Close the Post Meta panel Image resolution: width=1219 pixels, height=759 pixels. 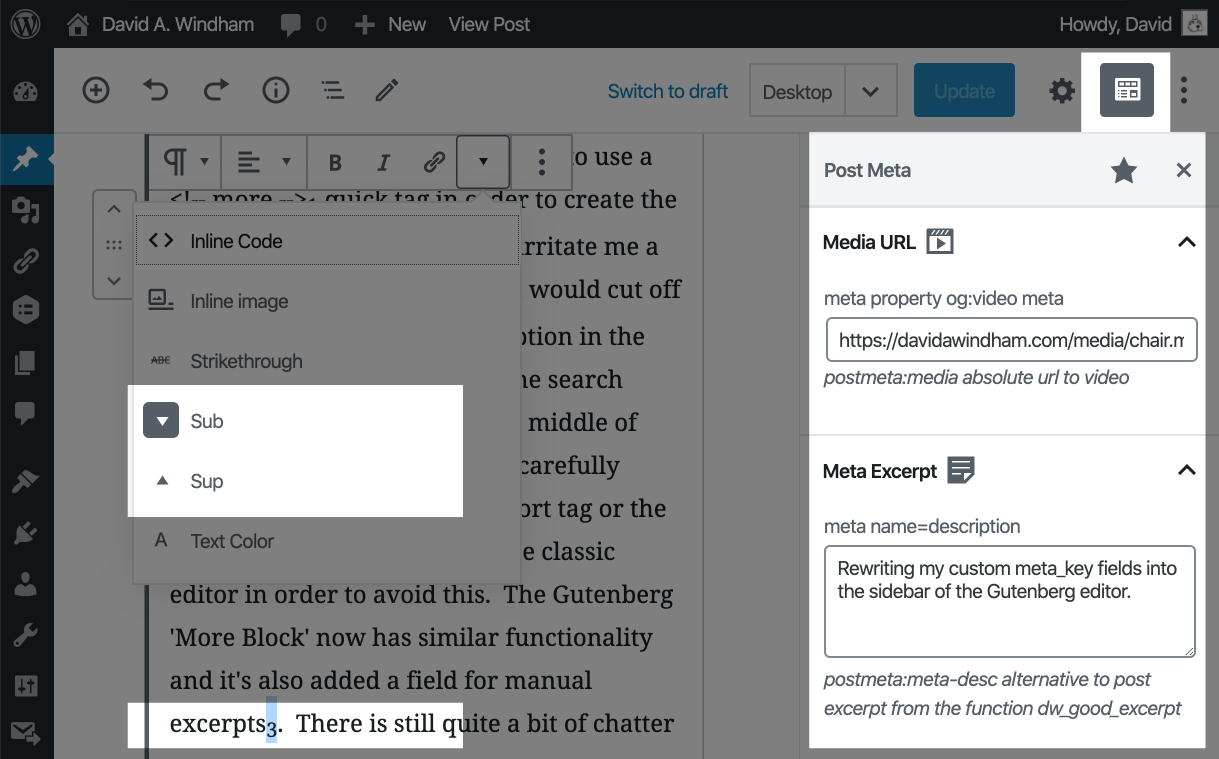1184,170
